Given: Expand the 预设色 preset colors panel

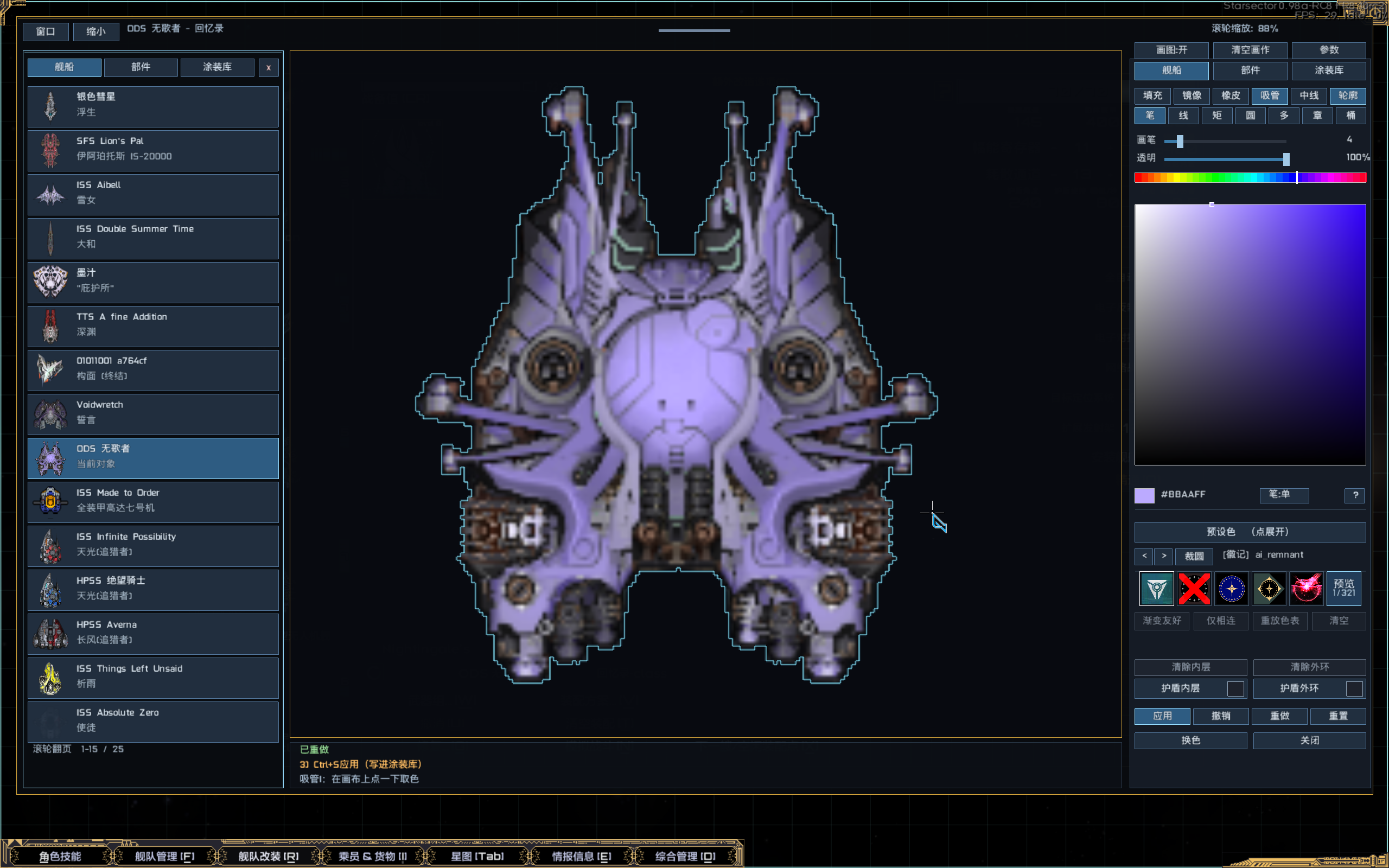Looking at the screenshot, I should pyautogui.click(x=1250, y=532).
